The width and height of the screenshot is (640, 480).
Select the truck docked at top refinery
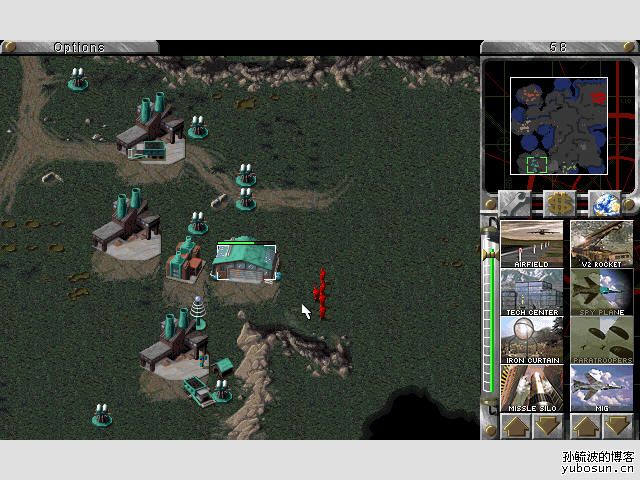tap(147, 150)
